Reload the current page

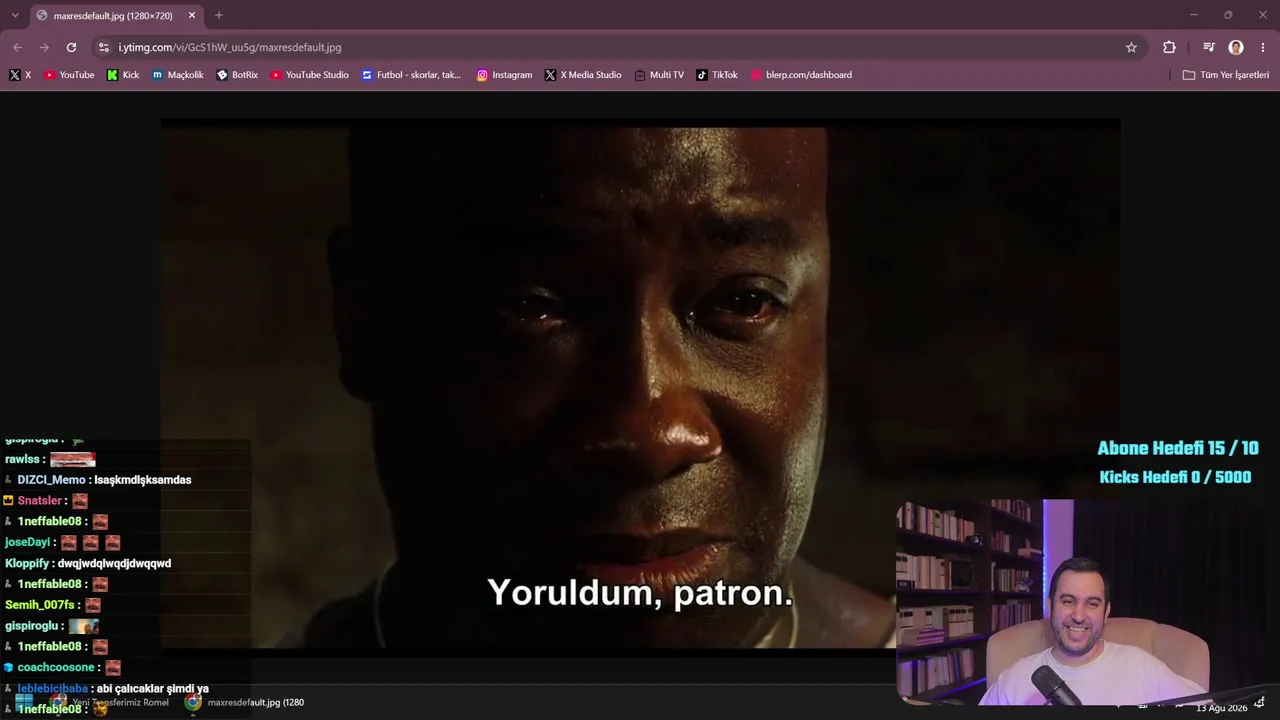coord(71,47)
